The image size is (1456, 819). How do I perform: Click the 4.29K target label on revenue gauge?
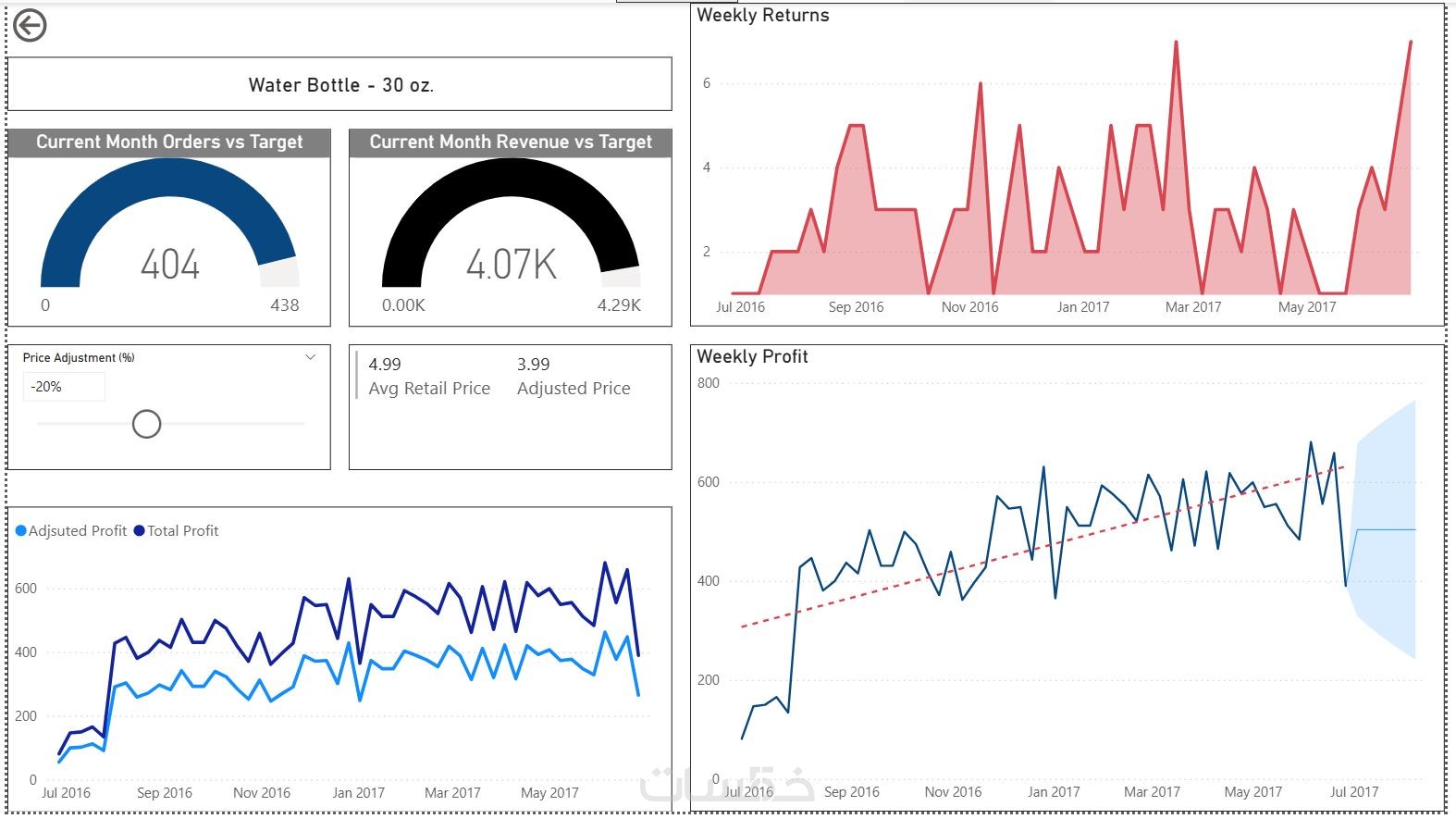(x=619, y=305)
